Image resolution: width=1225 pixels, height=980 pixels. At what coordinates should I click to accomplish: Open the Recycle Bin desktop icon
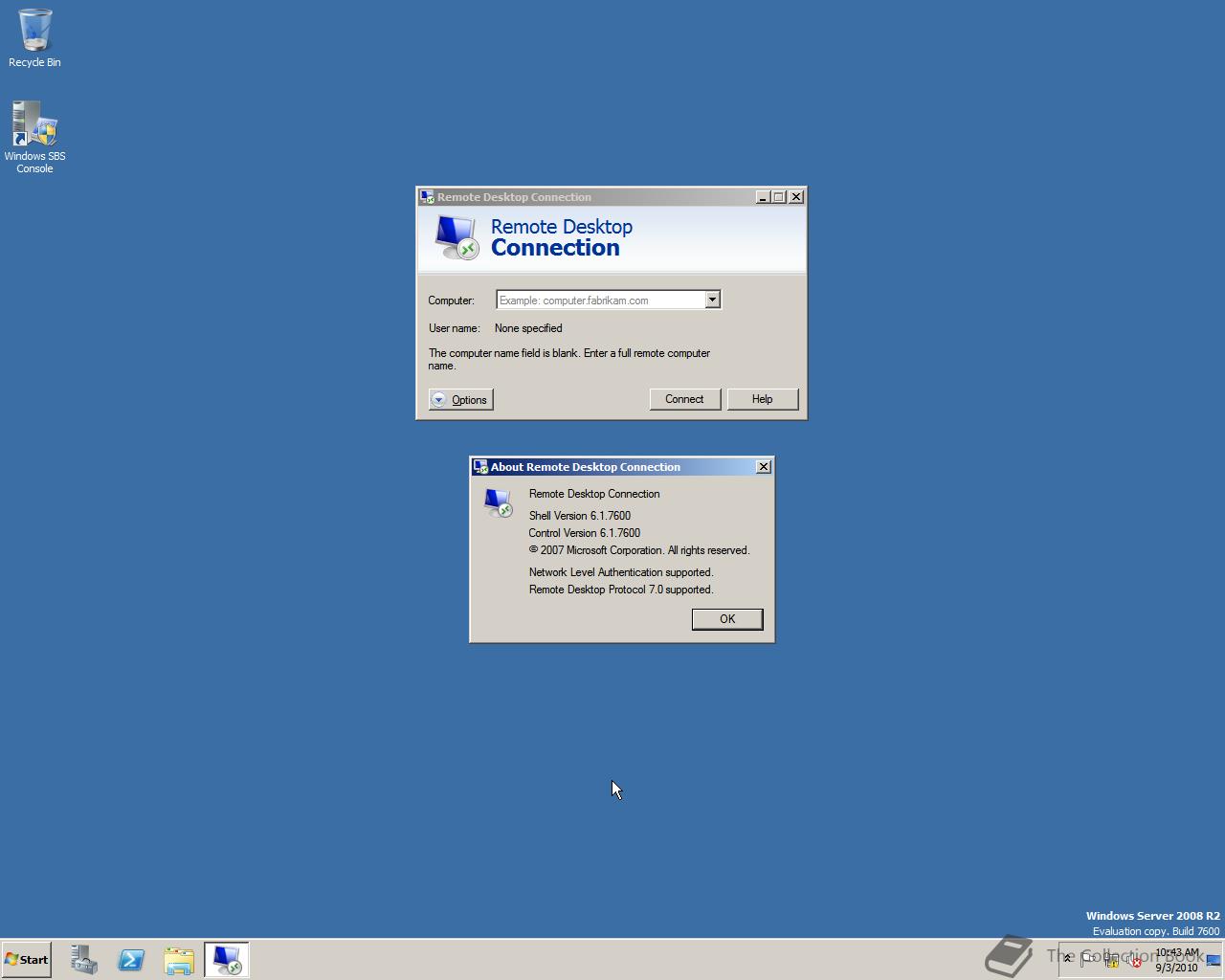click(x=34, y=38)
